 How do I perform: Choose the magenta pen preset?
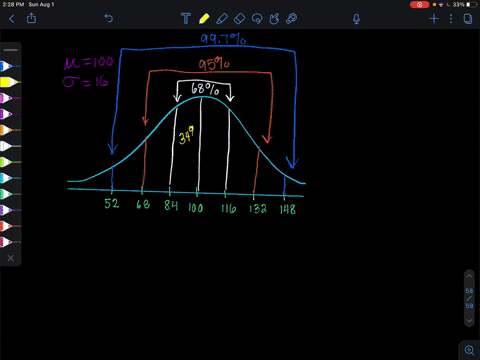pyautogui.click(x=10, y=98)
